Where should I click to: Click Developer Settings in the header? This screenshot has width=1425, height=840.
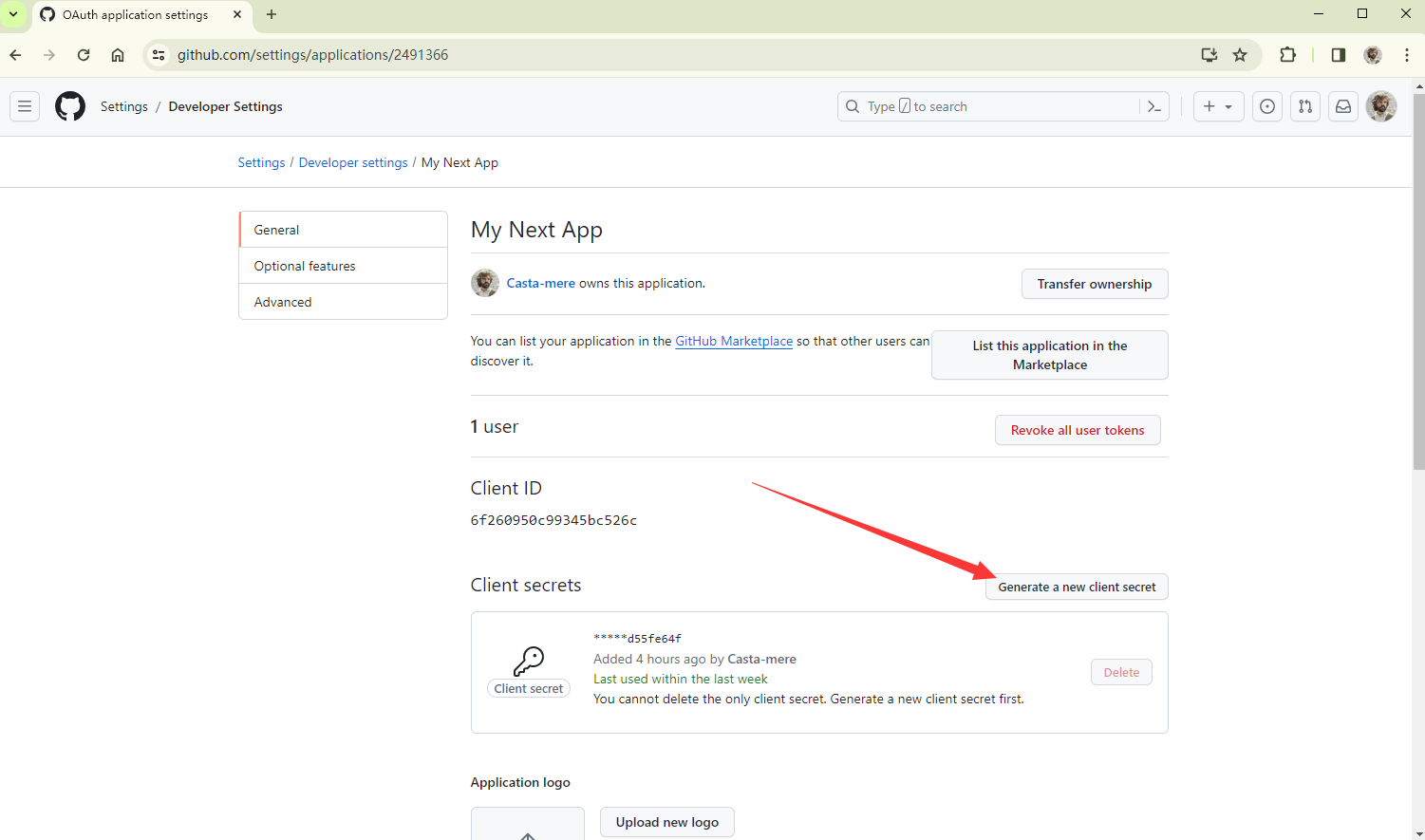coord(226,106)
